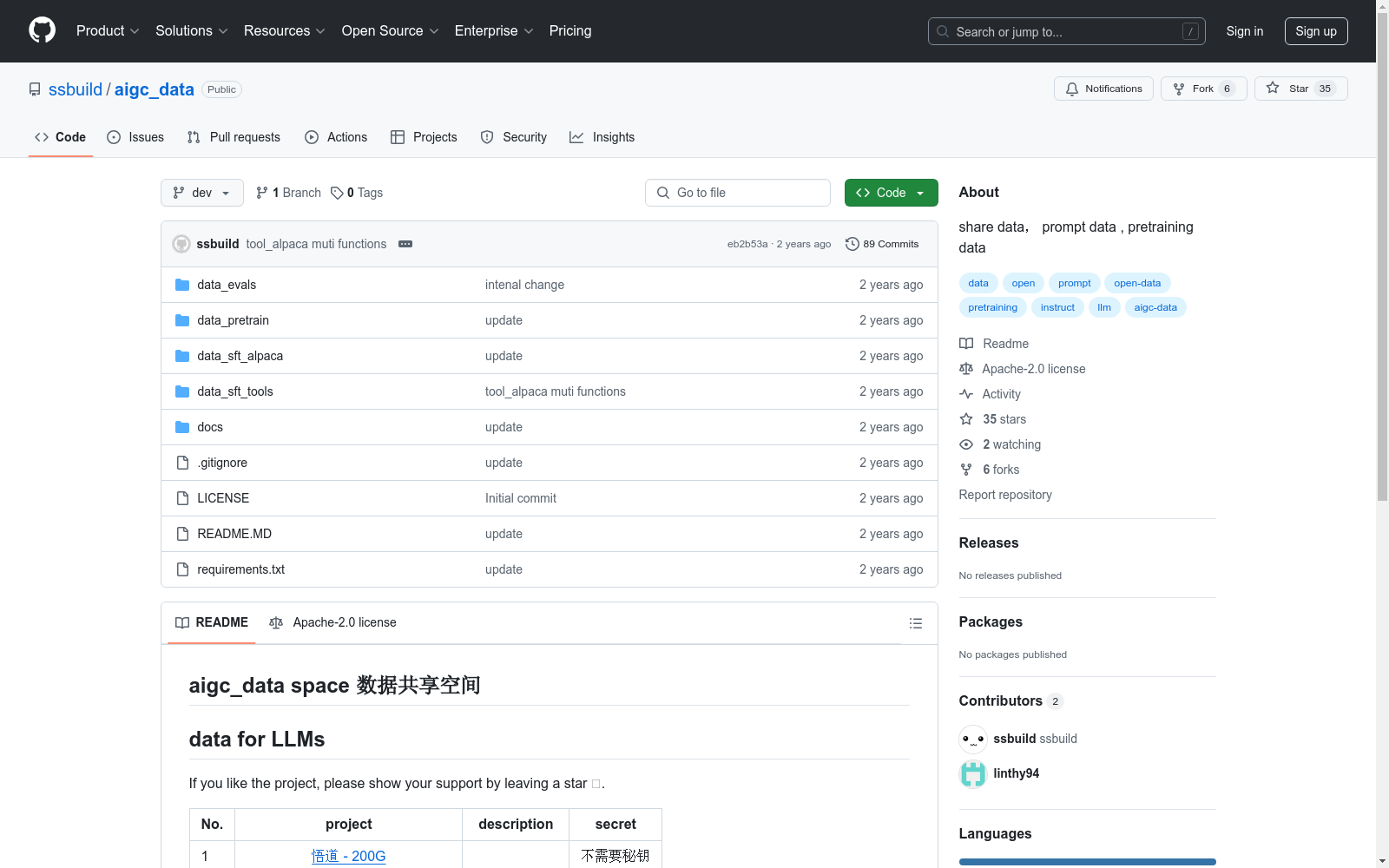
Task: Open the Pricing page
Action: (570, 30)
